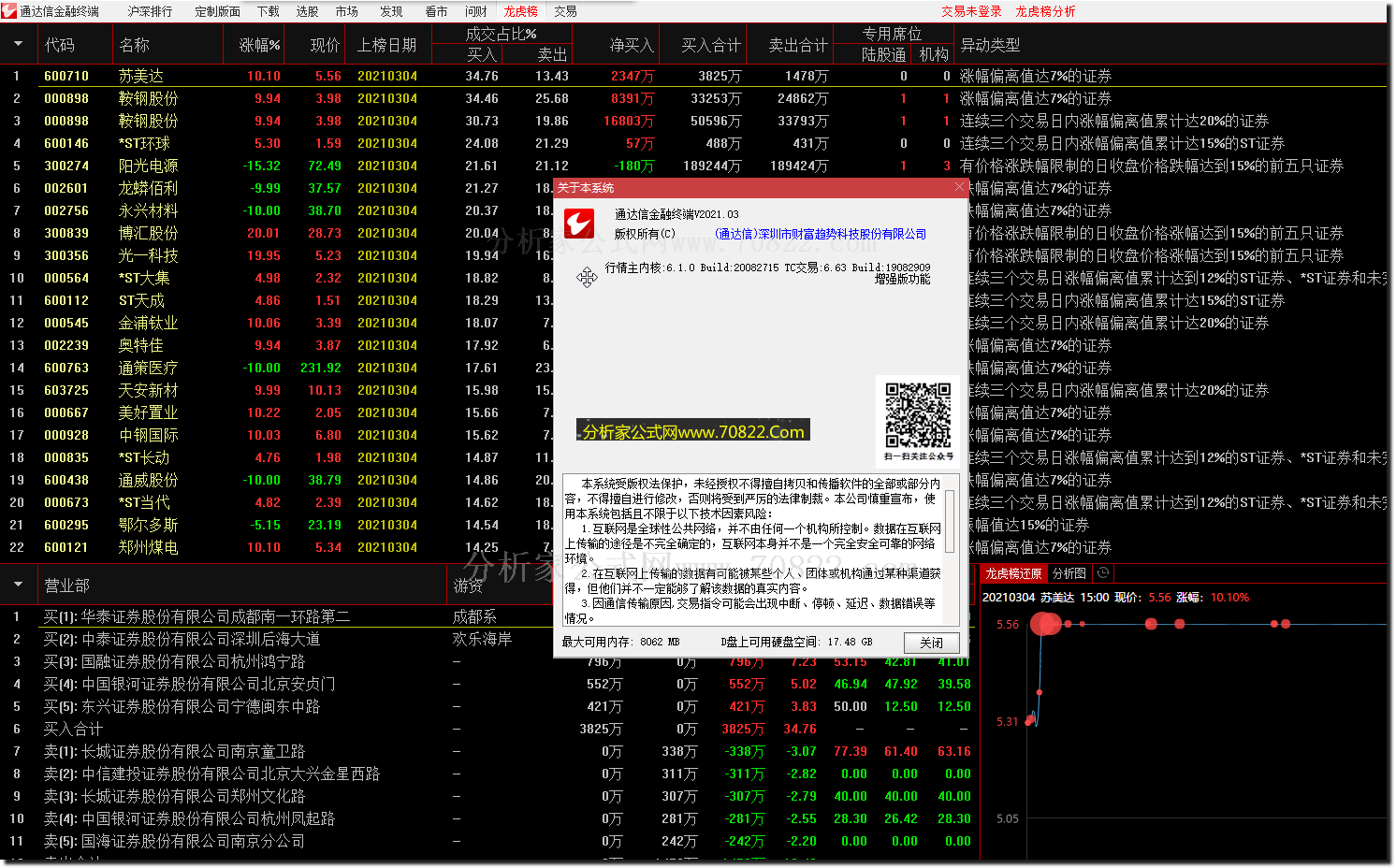Open the 交易 menu
This screenshot has height=868, width=1396.
coord(565,11)
